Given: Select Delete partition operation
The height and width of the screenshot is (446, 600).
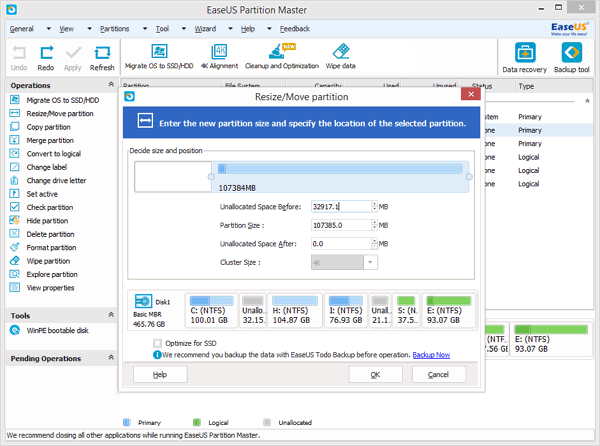Looking at the screenshot, I should (x=42, y=234).
